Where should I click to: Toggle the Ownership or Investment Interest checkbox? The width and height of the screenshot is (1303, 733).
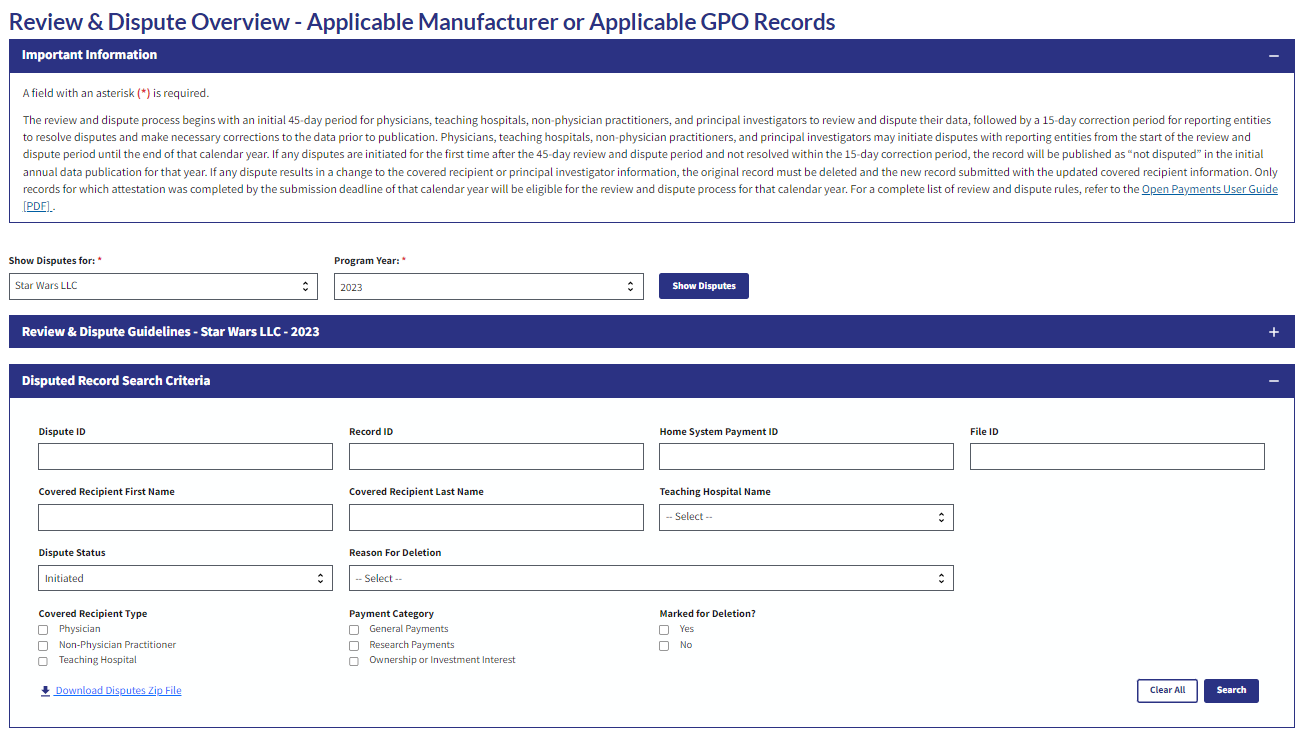354,661
